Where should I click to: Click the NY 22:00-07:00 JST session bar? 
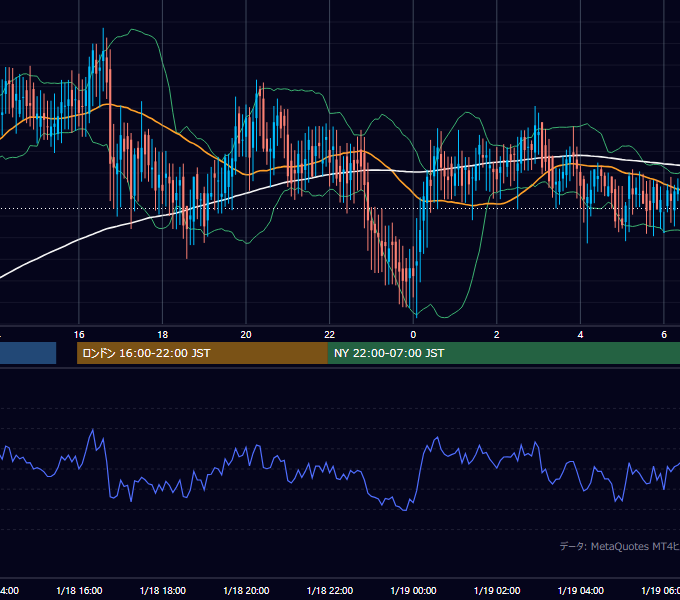point(503,353)
